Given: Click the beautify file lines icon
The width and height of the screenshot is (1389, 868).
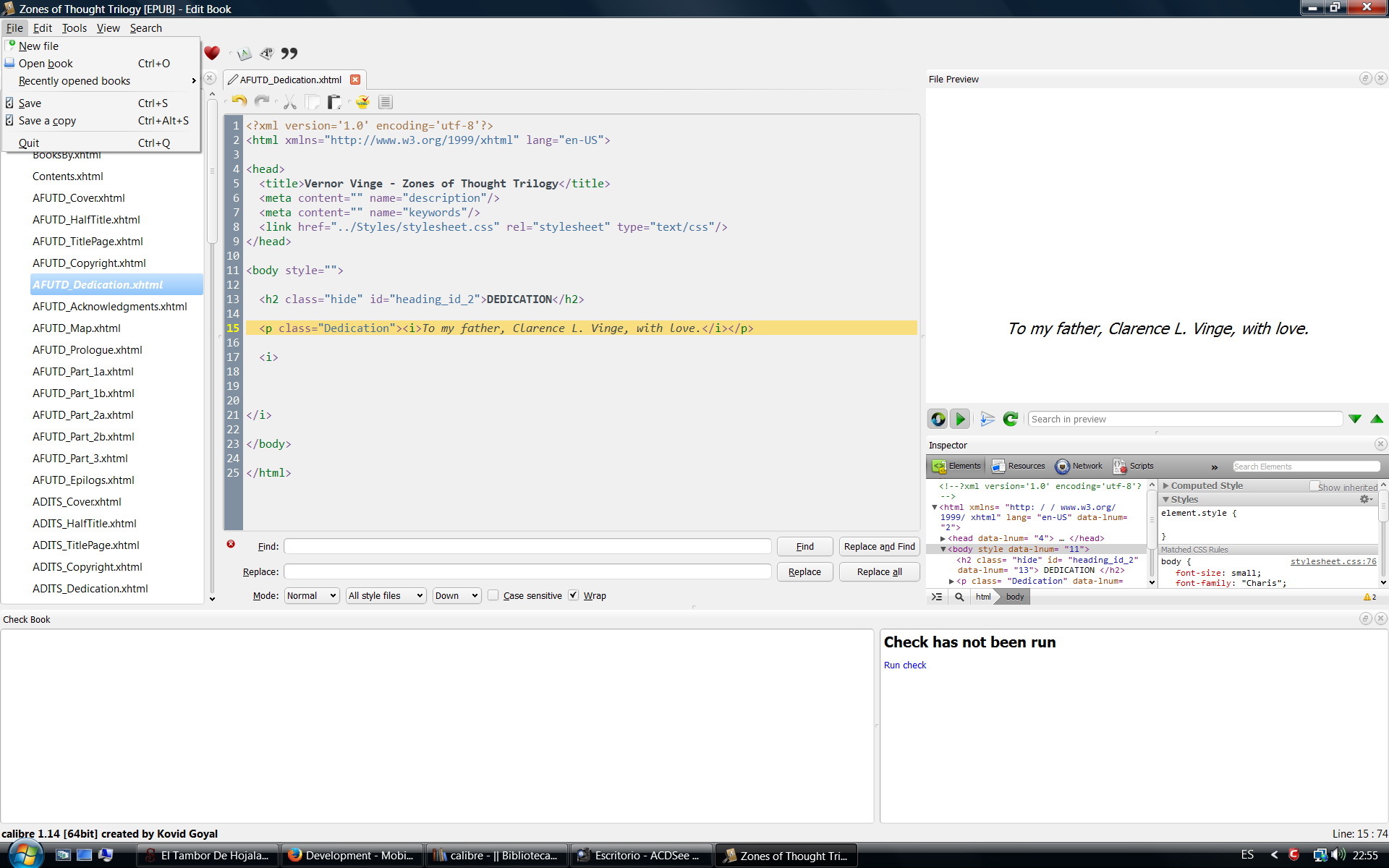Looking at the screenshot, I should (x=386, y=102).
